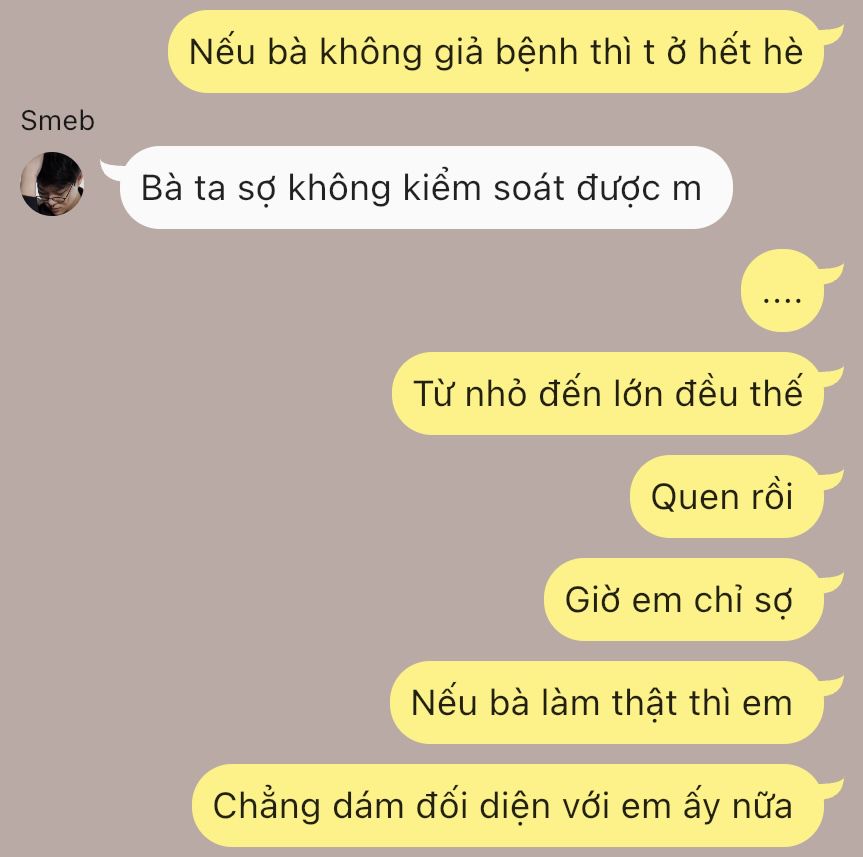Image resolution: width=863 pixels, height=857 pixels.
Task: Click the word 'hè' ending the top message
Action: pyautogui.click(x=783, y=52)
